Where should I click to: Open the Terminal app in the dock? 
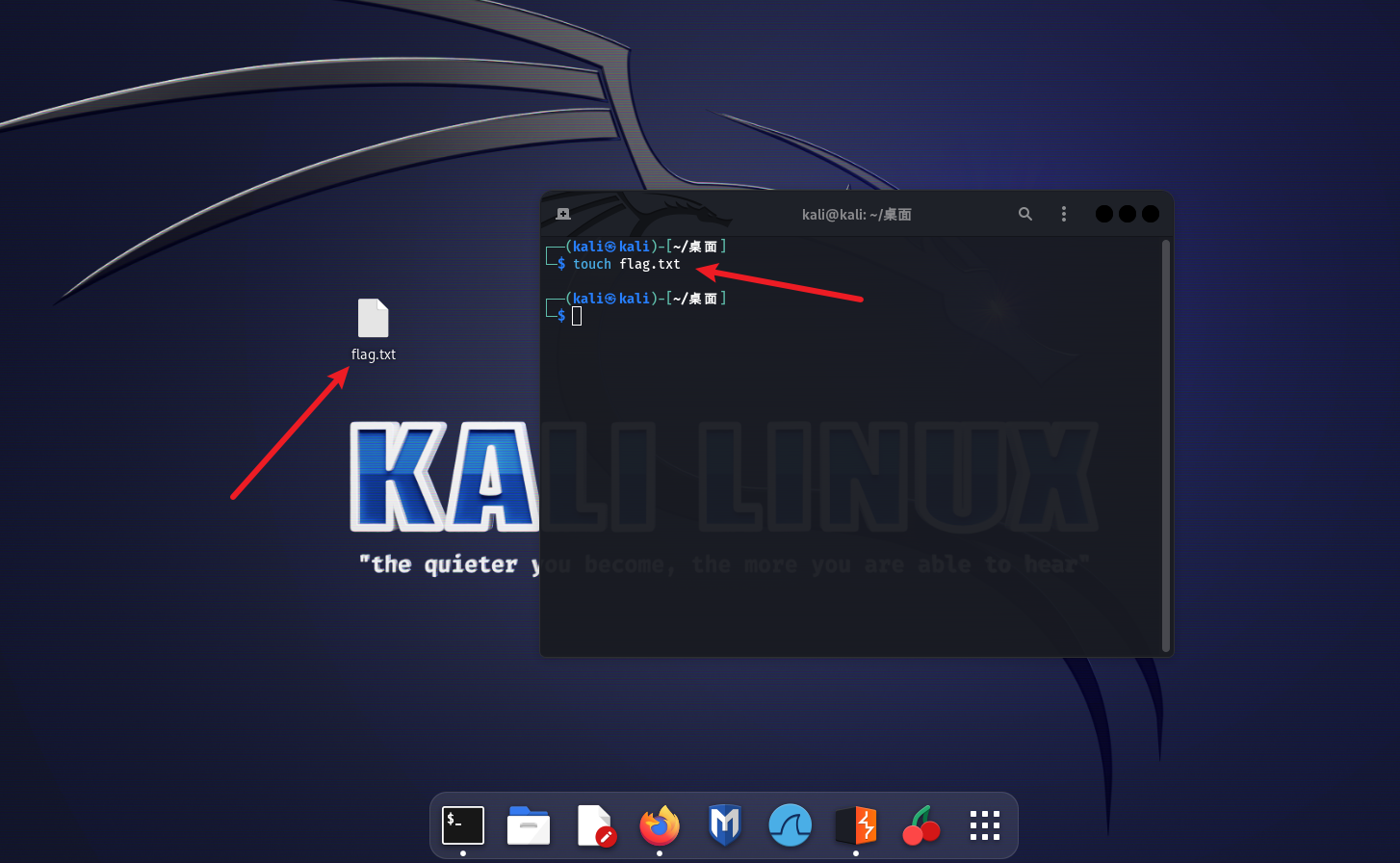click(463, 825)
